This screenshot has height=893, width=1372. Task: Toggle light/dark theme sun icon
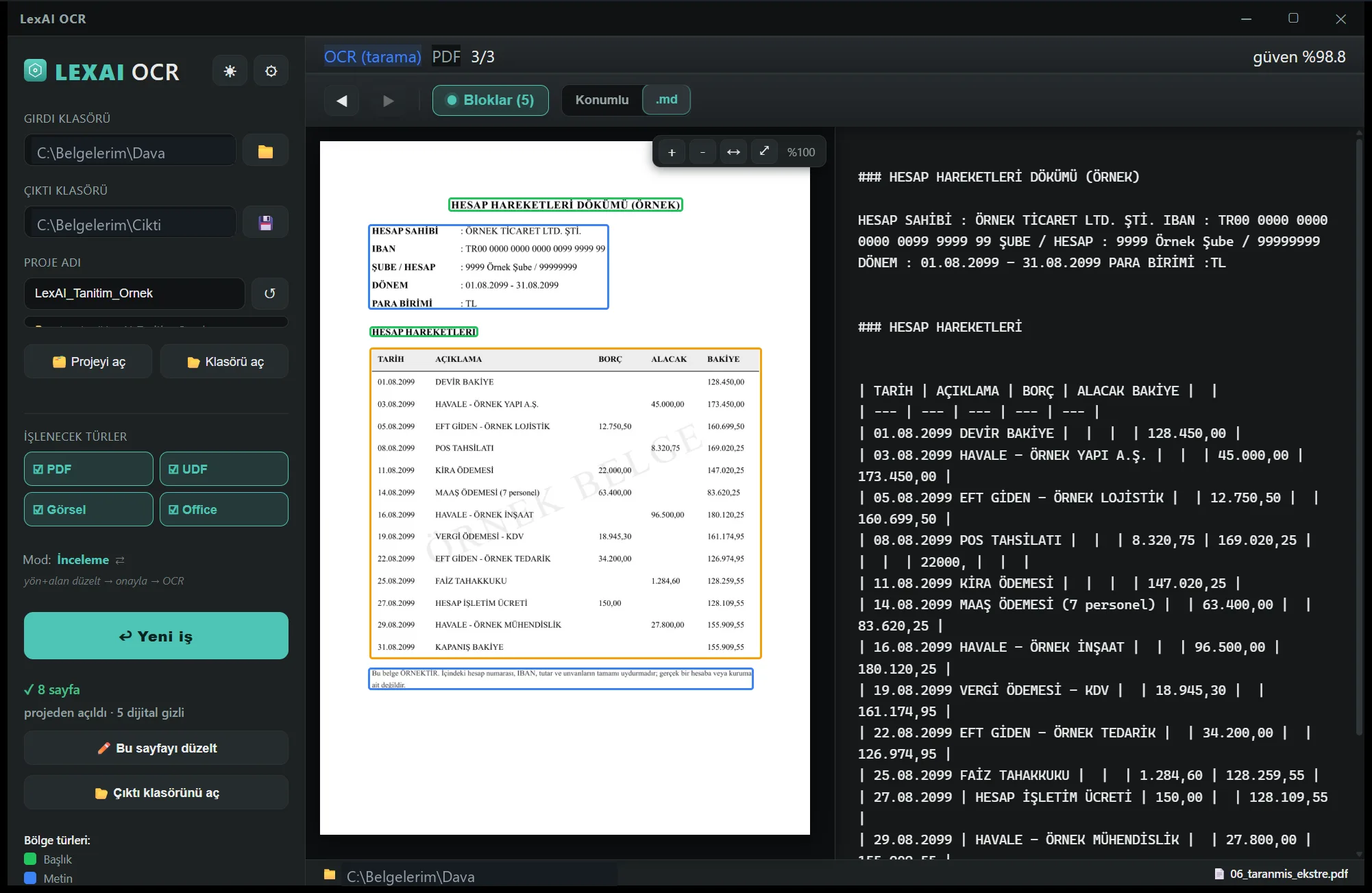click(230, 71)
